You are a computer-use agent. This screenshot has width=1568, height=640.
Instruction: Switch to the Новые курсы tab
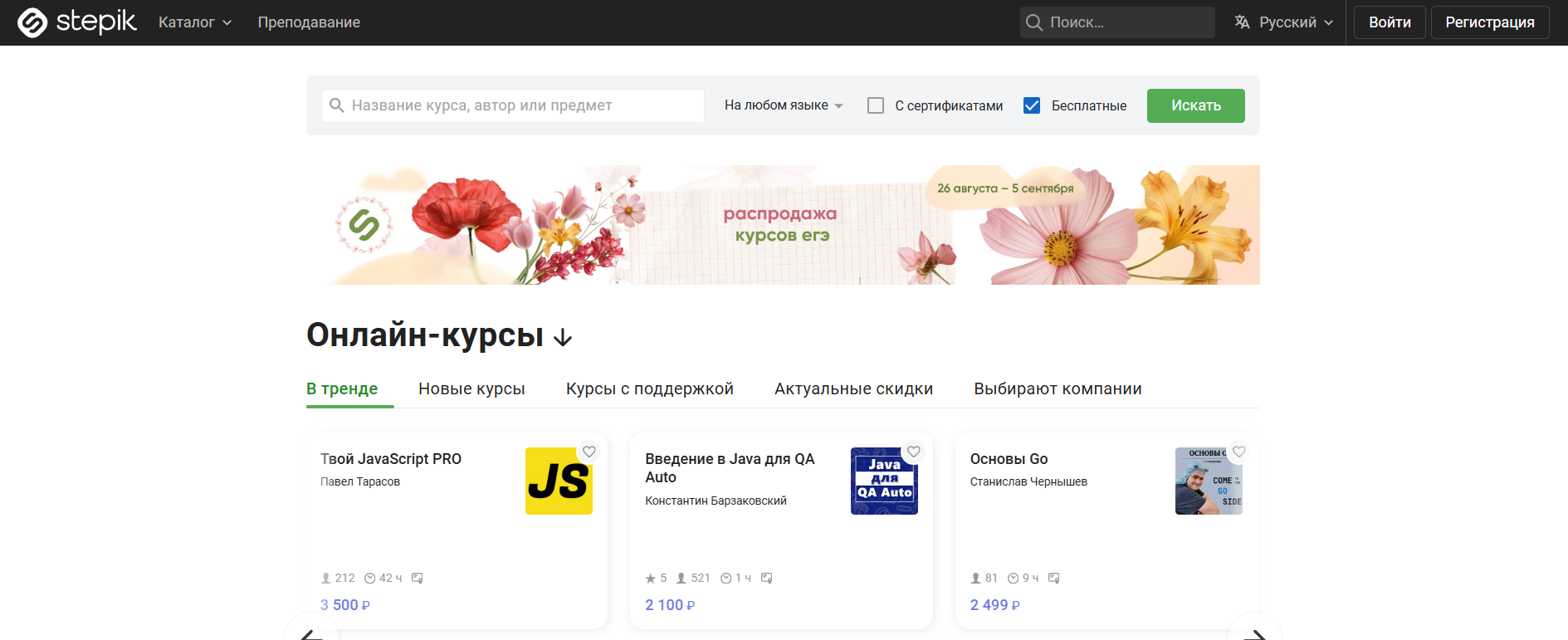coord(471,388)
